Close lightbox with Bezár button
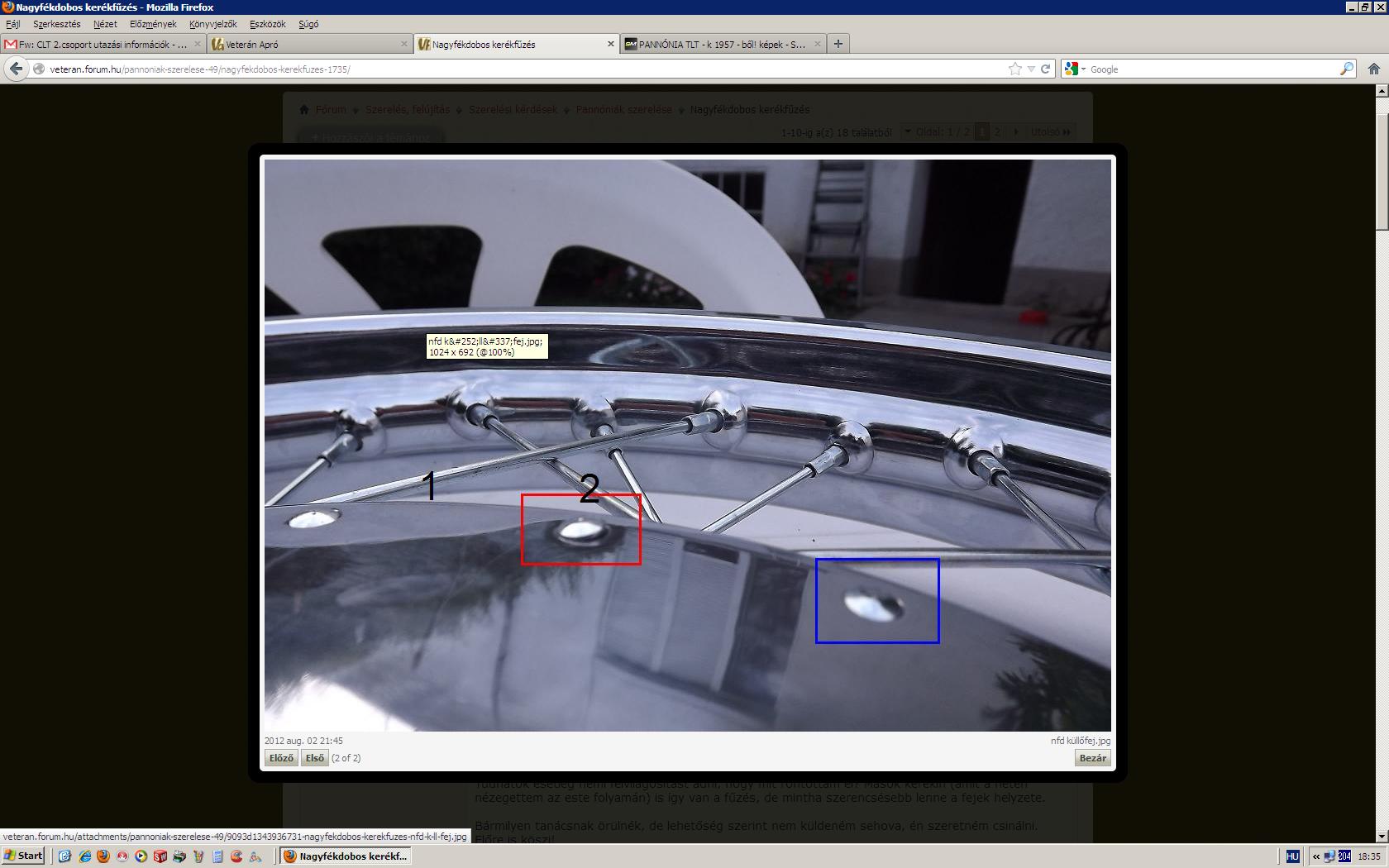The height and width of the screenshot is (868, 1389). click(x=1092, y=758)
